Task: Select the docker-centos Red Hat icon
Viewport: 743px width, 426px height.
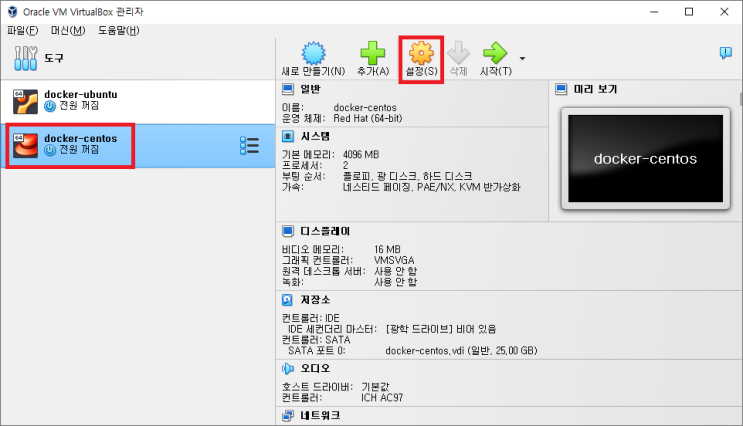Action: tap(25, 145)
